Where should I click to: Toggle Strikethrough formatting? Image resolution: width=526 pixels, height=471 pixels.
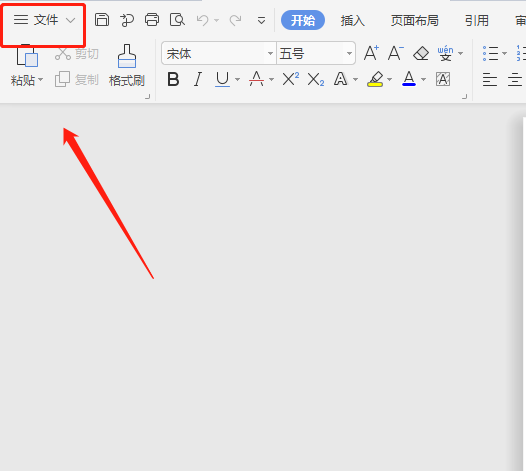256,79
